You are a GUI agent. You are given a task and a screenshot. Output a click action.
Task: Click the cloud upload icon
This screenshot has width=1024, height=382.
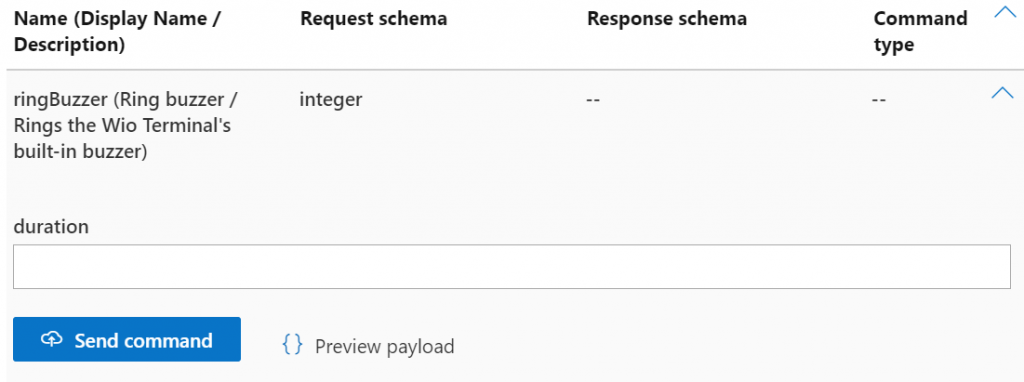(x=52, y=339)
